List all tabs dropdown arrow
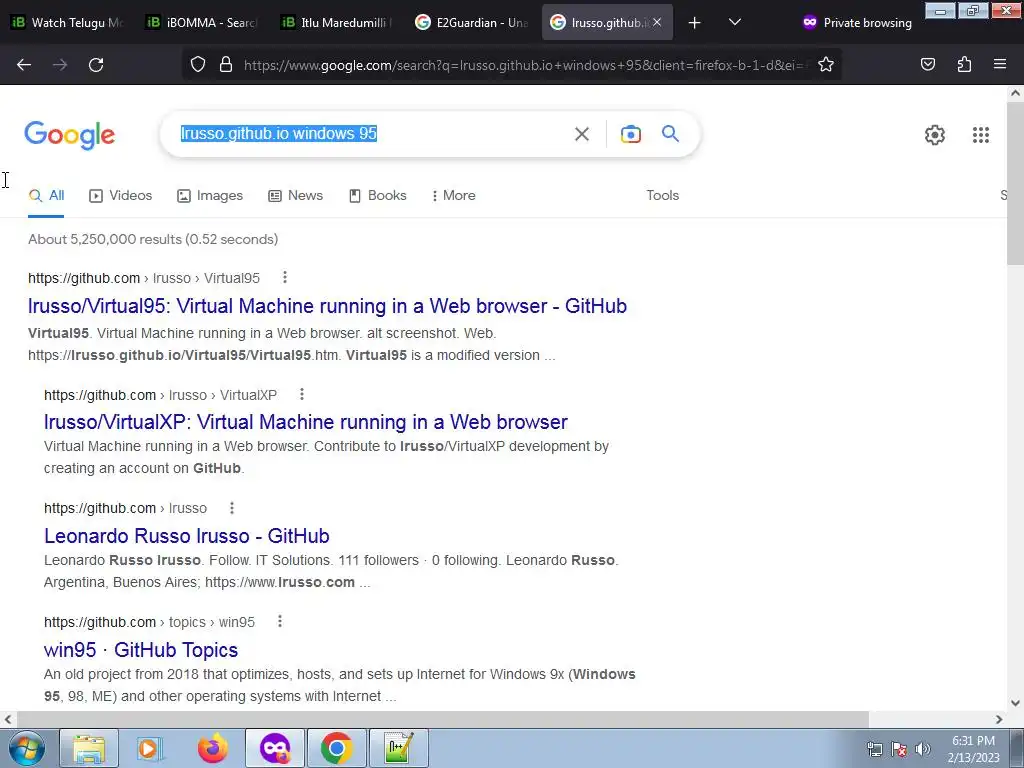This screenshot has height=768, width=1024. click(735, 23)
